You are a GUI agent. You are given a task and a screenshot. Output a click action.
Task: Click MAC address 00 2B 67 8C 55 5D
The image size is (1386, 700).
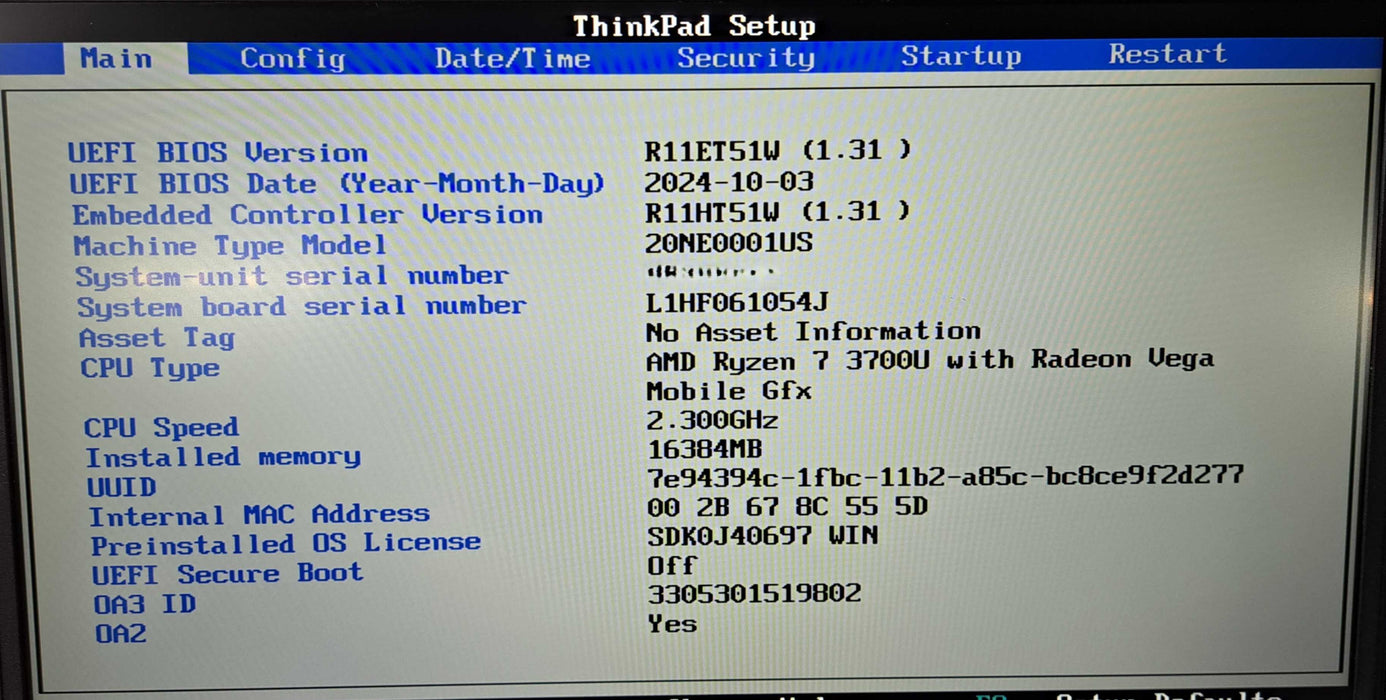(x=788, y=507)
